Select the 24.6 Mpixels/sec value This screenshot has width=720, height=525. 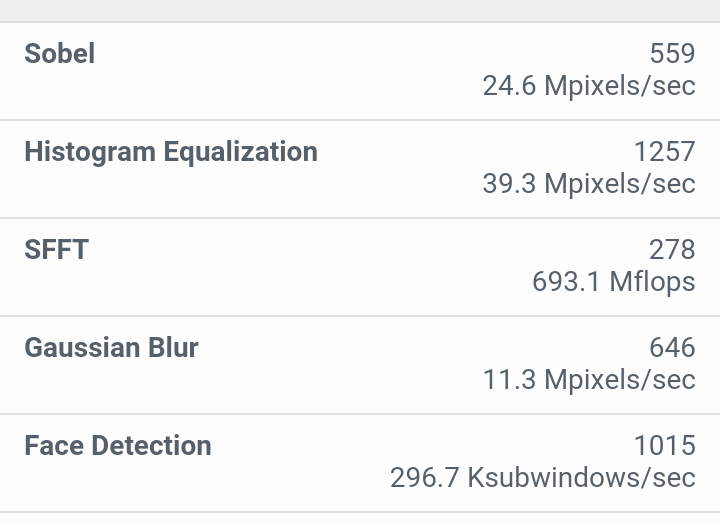click(588, 86)
